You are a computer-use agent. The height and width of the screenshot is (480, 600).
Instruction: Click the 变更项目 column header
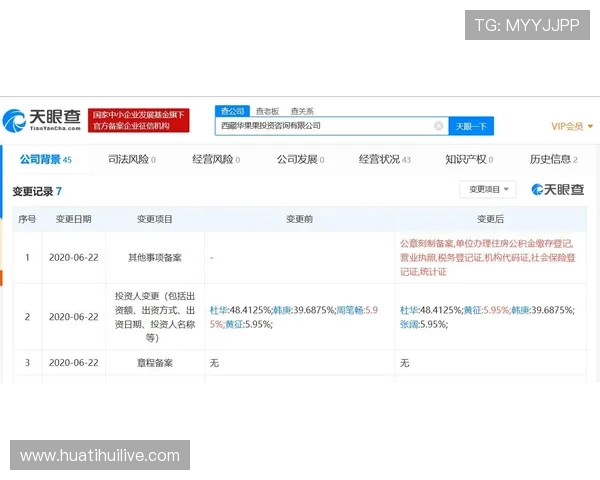155,219
